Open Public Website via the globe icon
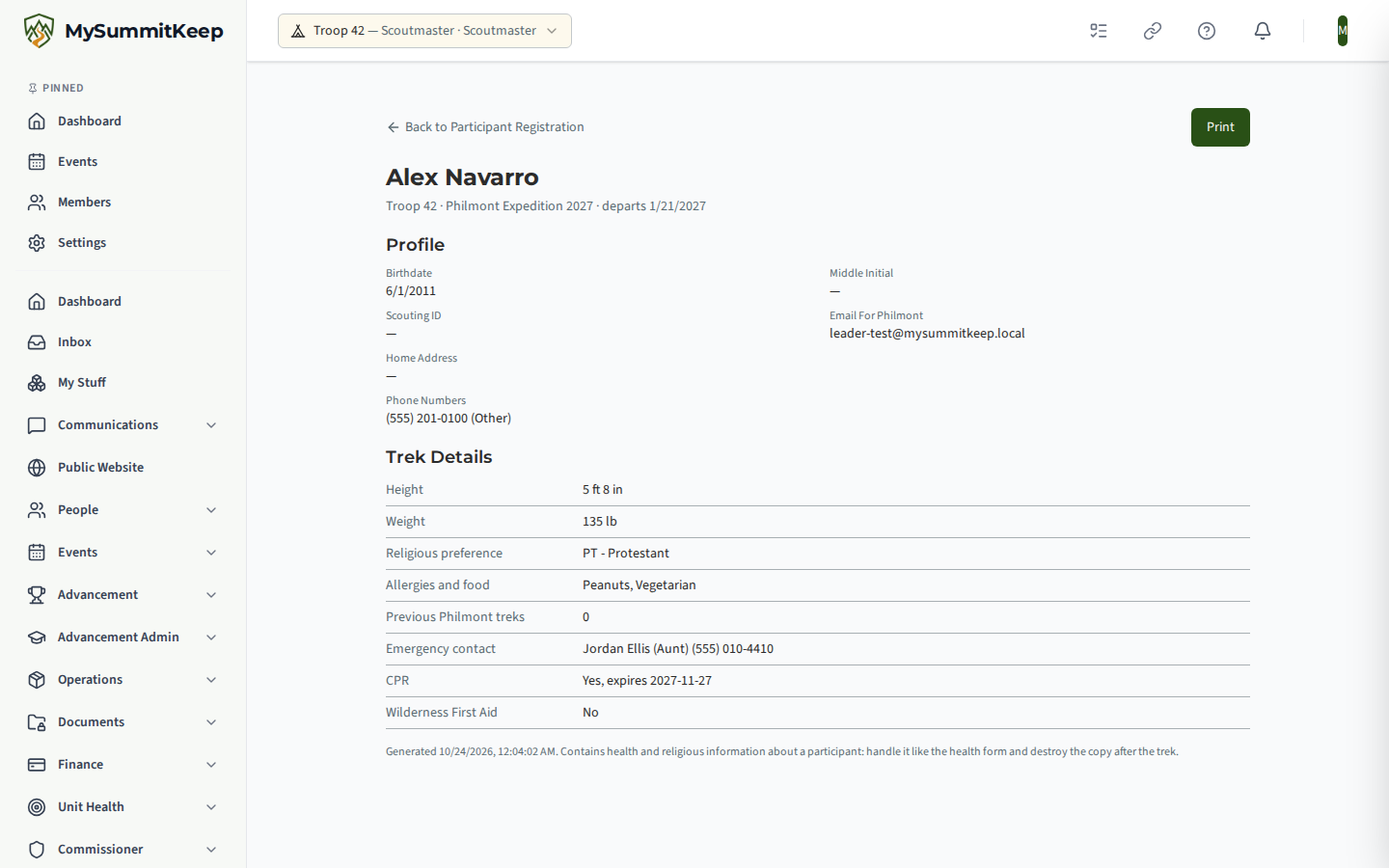 37,467
